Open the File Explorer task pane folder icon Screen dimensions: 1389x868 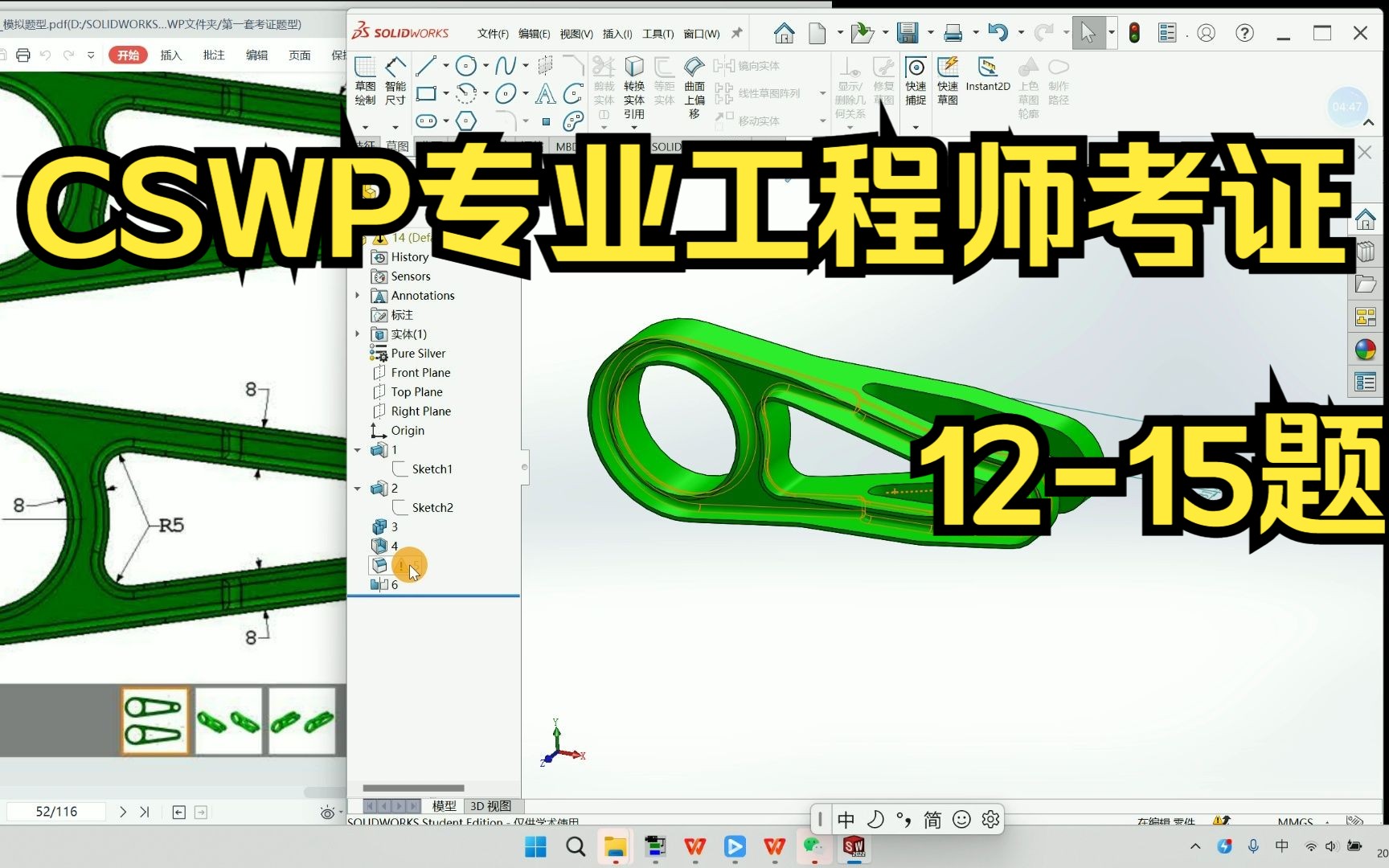pos(1365,284)
